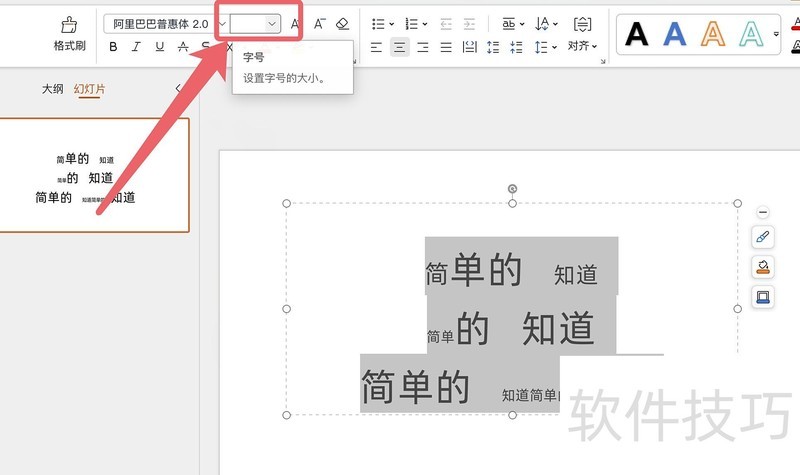
Task: Increase the font size with the larger A
Action: pos(296,23)
